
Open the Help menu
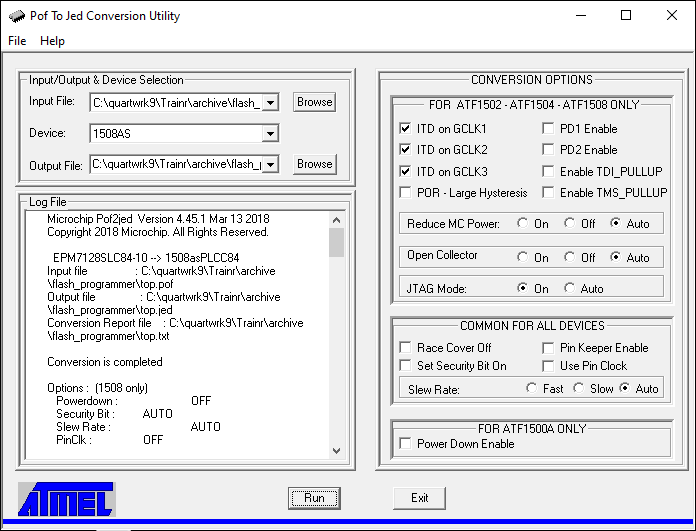pos(52,41)
